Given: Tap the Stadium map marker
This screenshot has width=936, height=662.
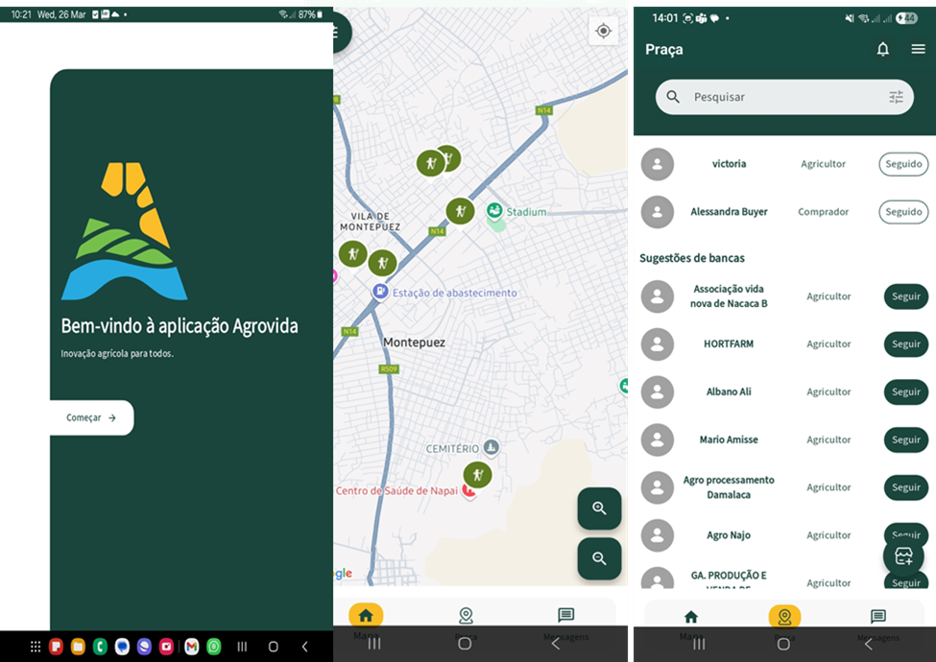Looking at the screenshot, I should point(494,211).
